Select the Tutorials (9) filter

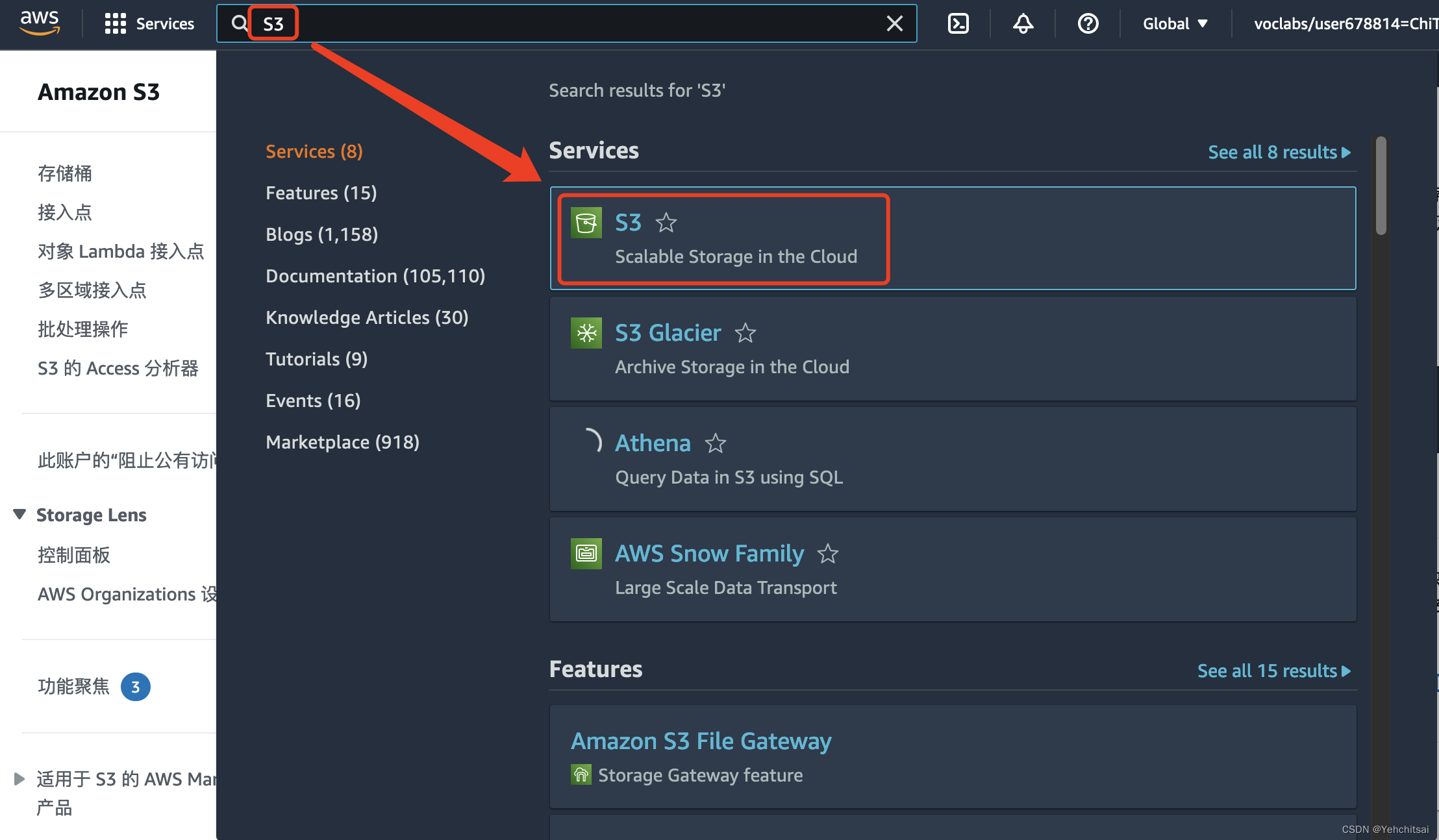pos(317,359)
